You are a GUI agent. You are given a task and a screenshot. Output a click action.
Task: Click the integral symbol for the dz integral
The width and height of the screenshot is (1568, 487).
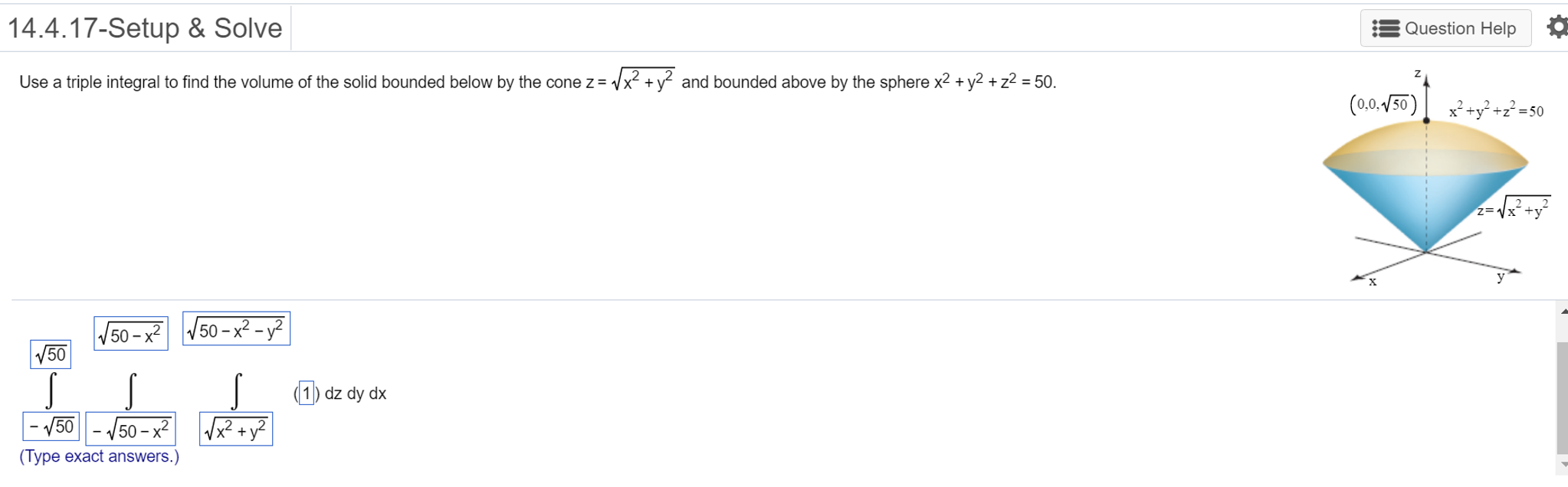(x=238, y=391)
